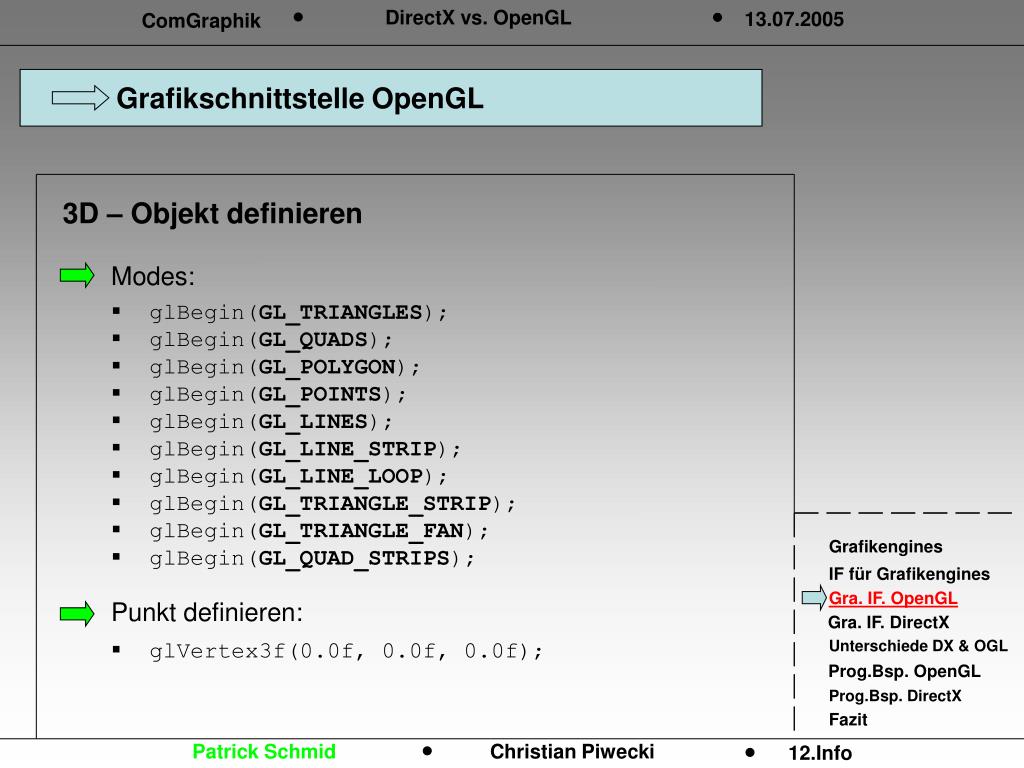Click the name Christian Piwecki in the footer
The height and width of the screenshot is (768, 1024).
pyautogui.click(x=572, y=752)
